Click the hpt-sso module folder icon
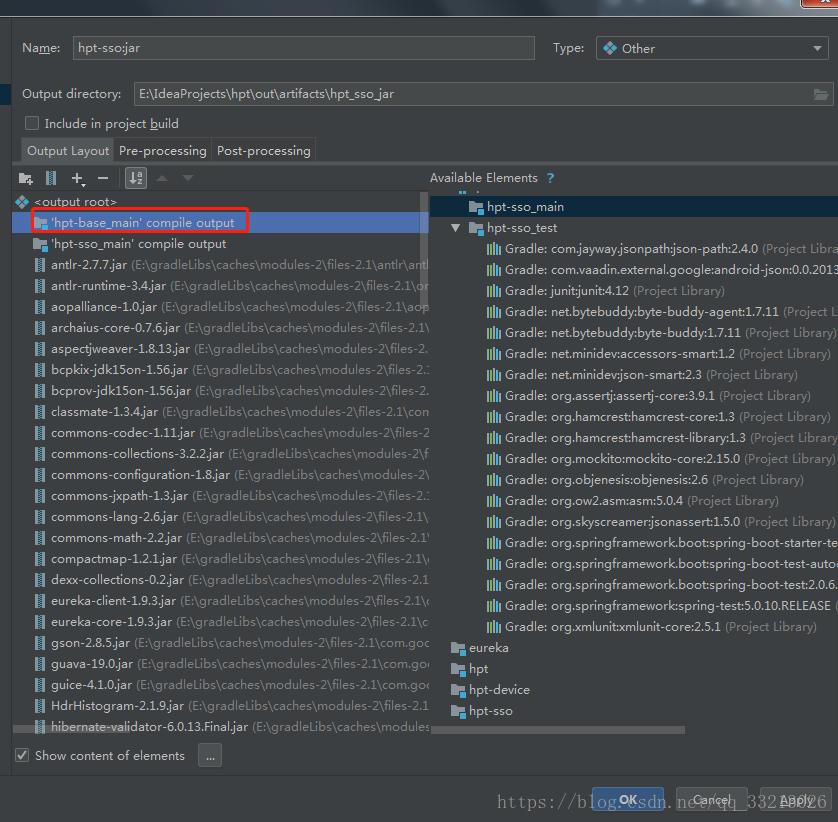The height and width of the screenshot is (822, 838). pyautogui.click(x=458, y=711)
